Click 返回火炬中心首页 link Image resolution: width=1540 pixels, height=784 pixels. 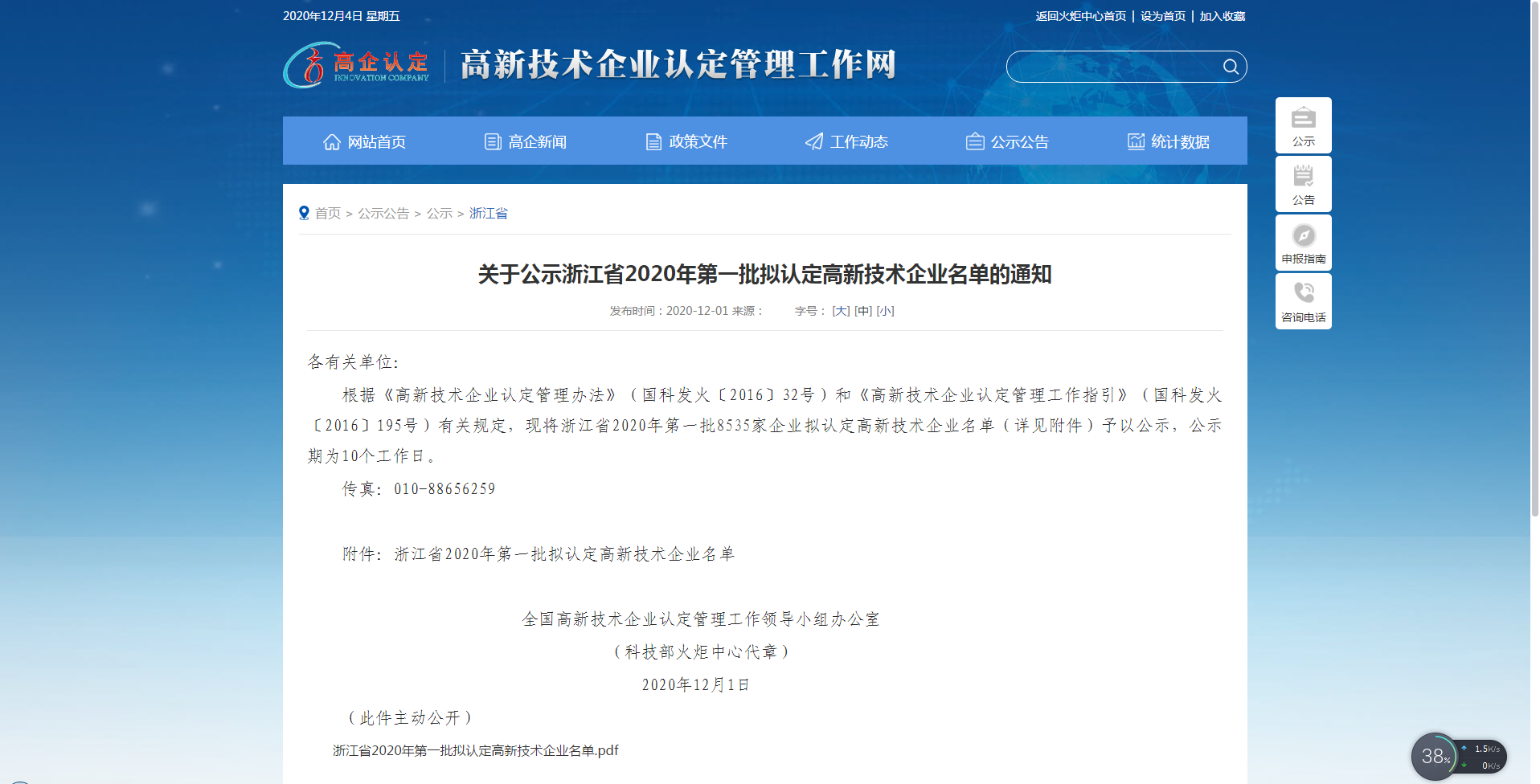coord(1080,16)
